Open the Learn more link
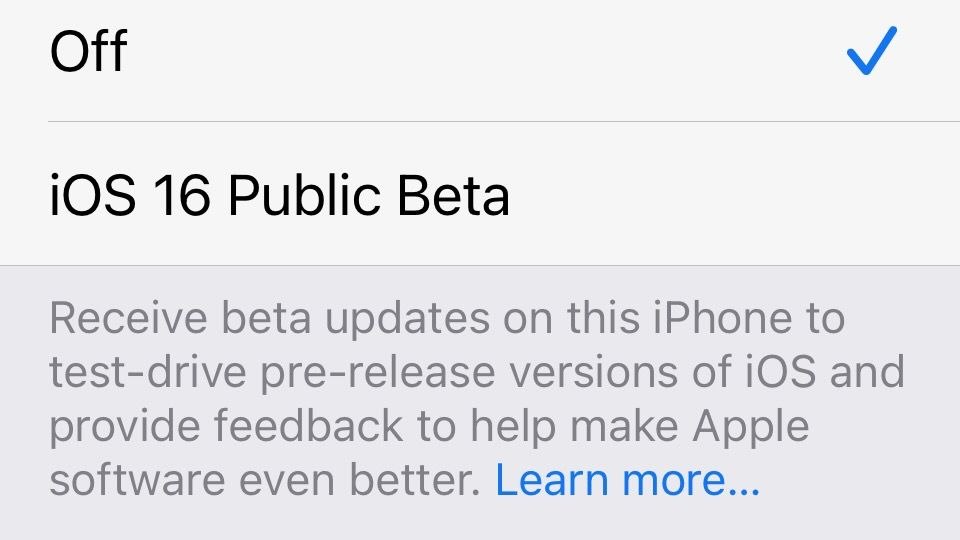The height and width of the screenshot is (540, 960). (x=628, y=479)
